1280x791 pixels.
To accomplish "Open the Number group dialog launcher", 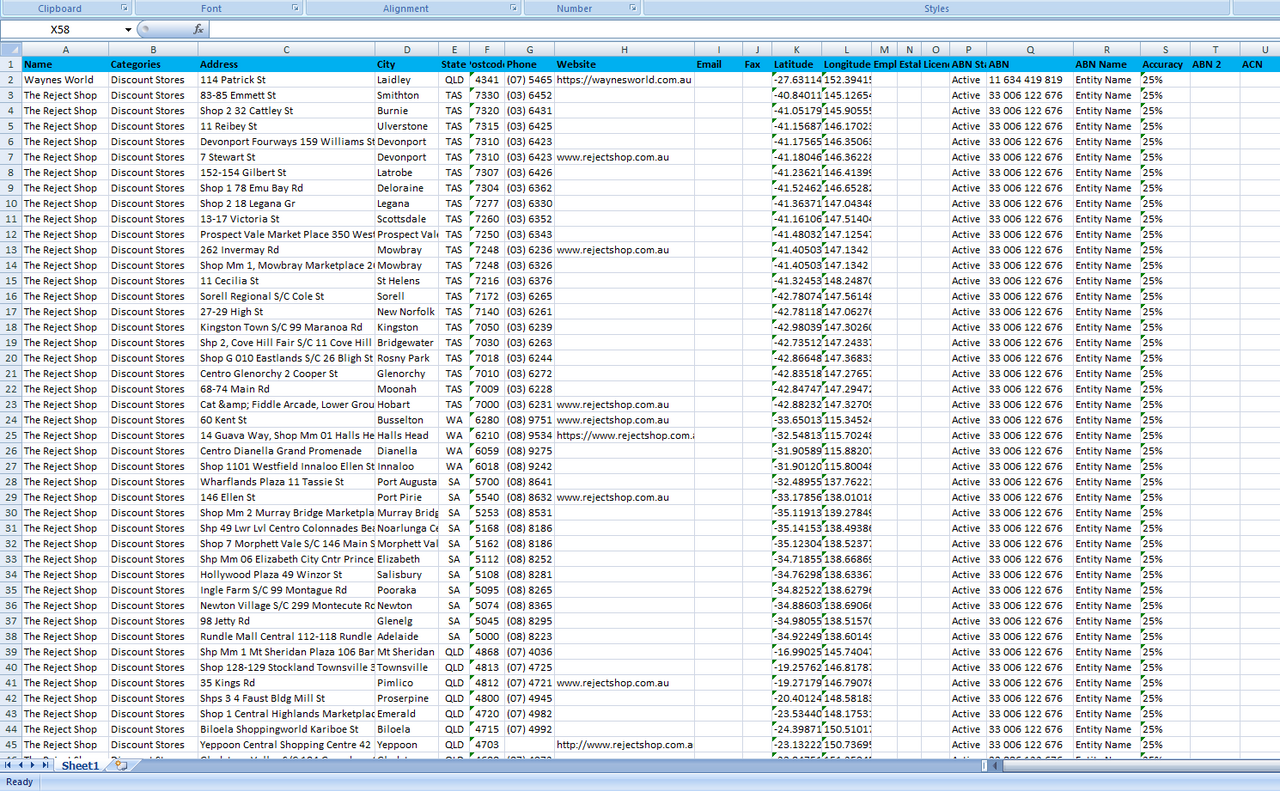I will tap(633, 8).
